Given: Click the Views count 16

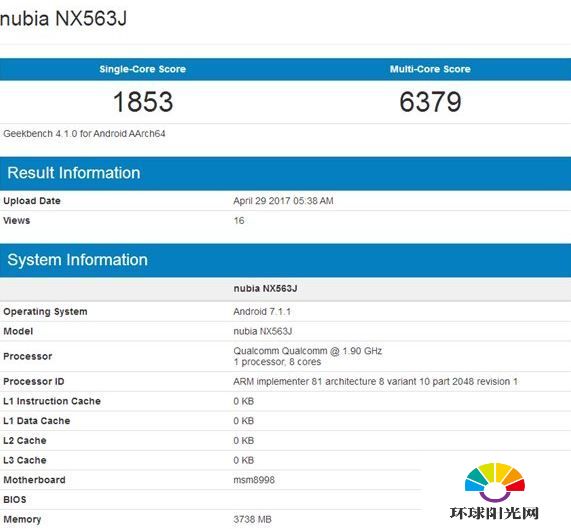Looking at the screenshot, I should click(239, 221).
